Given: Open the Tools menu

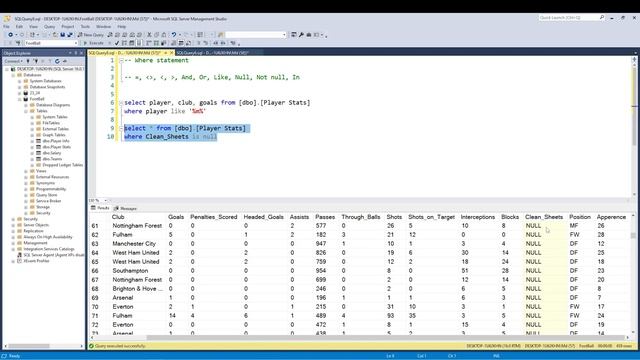Looking at the screenshot, I should point(85,27).
